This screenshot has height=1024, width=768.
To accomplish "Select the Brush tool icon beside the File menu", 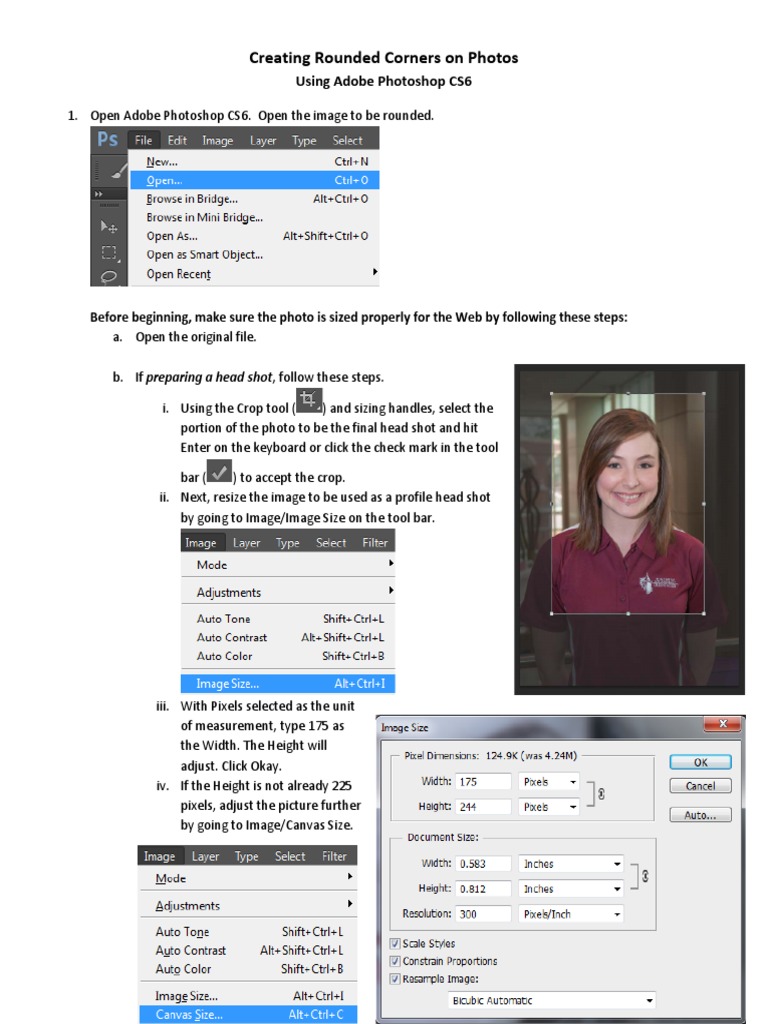I will (118, 171).
